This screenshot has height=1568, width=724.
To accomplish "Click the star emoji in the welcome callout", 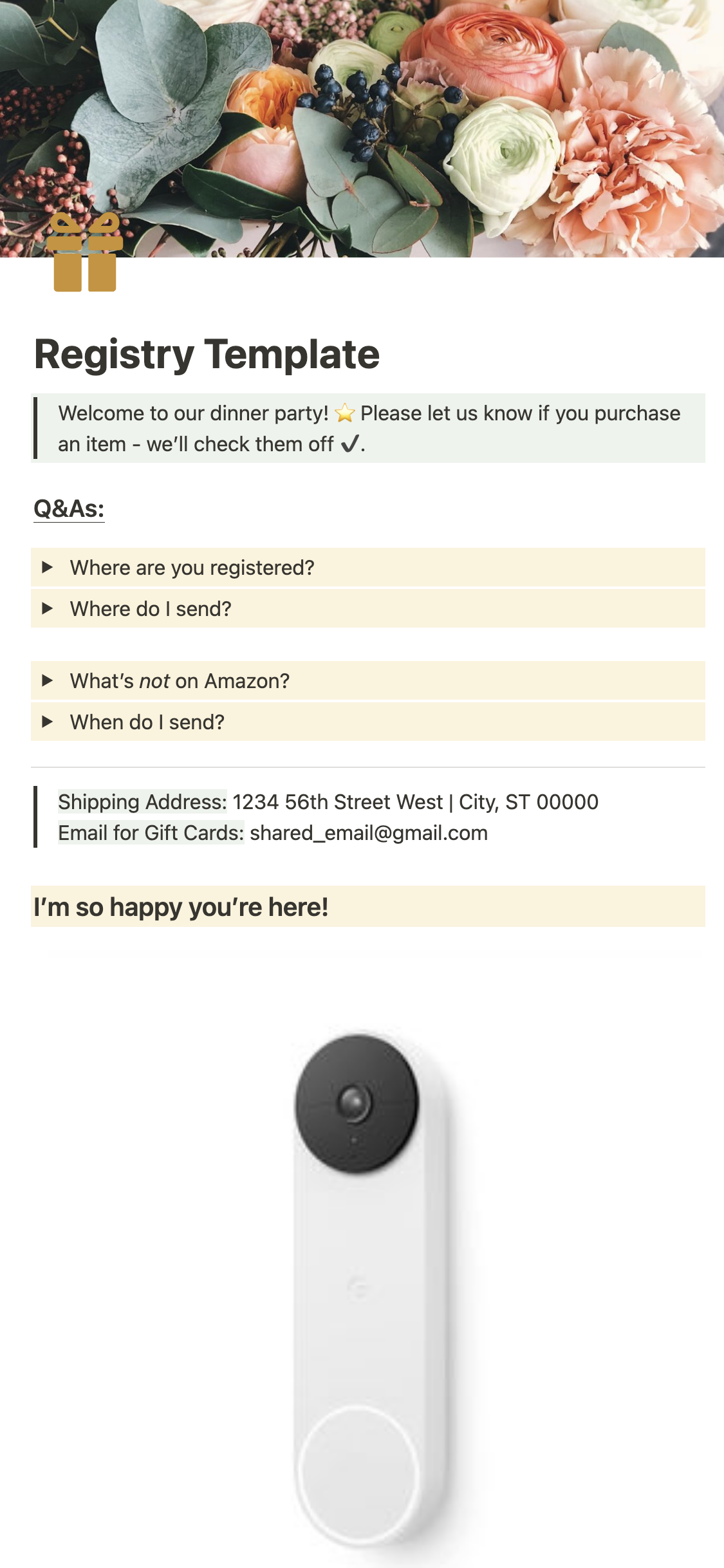I will pyautogui.click(x=345, y=413).
